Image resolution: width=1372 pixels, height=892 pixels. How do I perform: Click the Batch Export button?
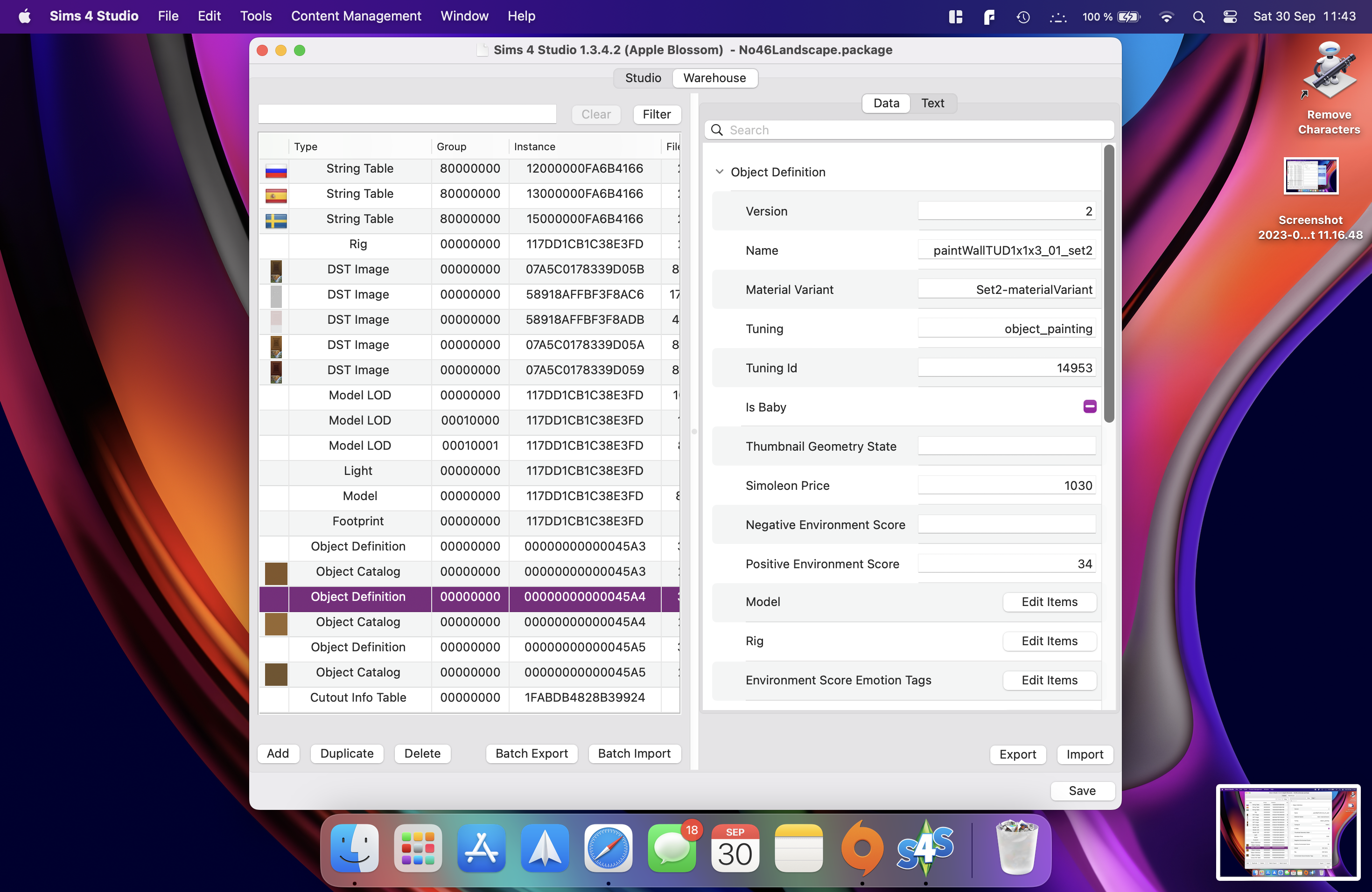(531, 753)
